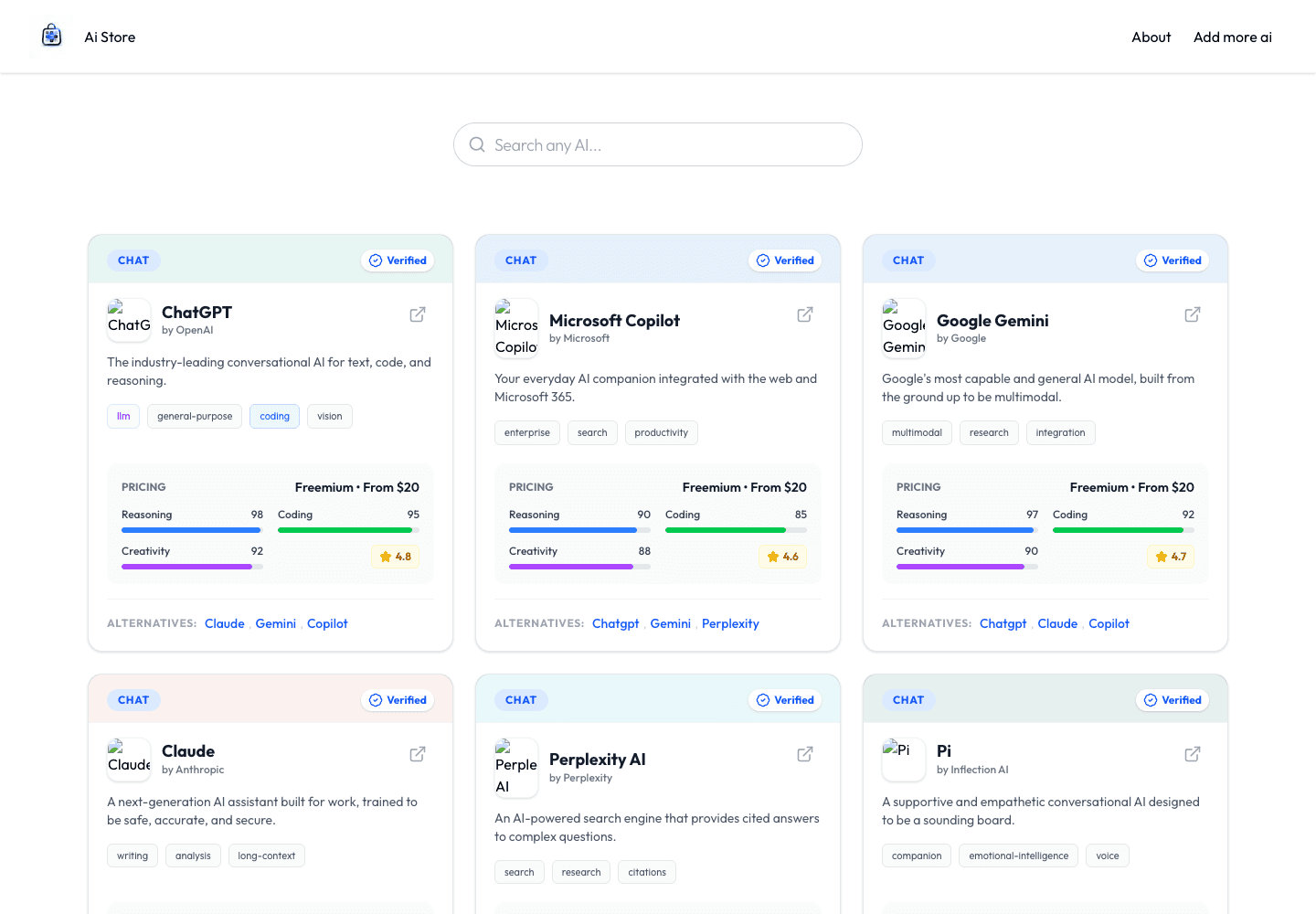This screenshot has width=1316, height=914.
Task: Open Claude external link icon
Action: point(418,754)
